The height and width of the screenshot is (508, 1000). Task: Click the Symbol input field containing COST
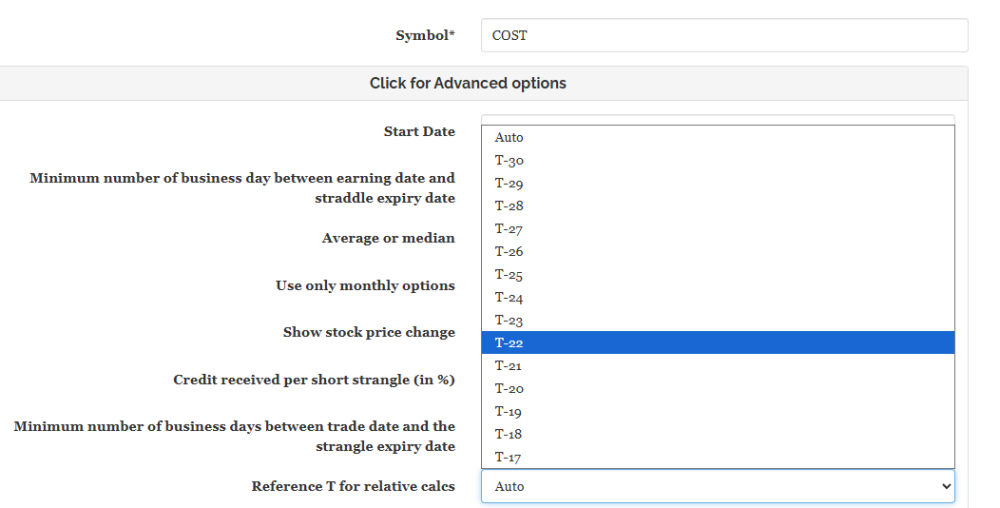click(724, 35)
